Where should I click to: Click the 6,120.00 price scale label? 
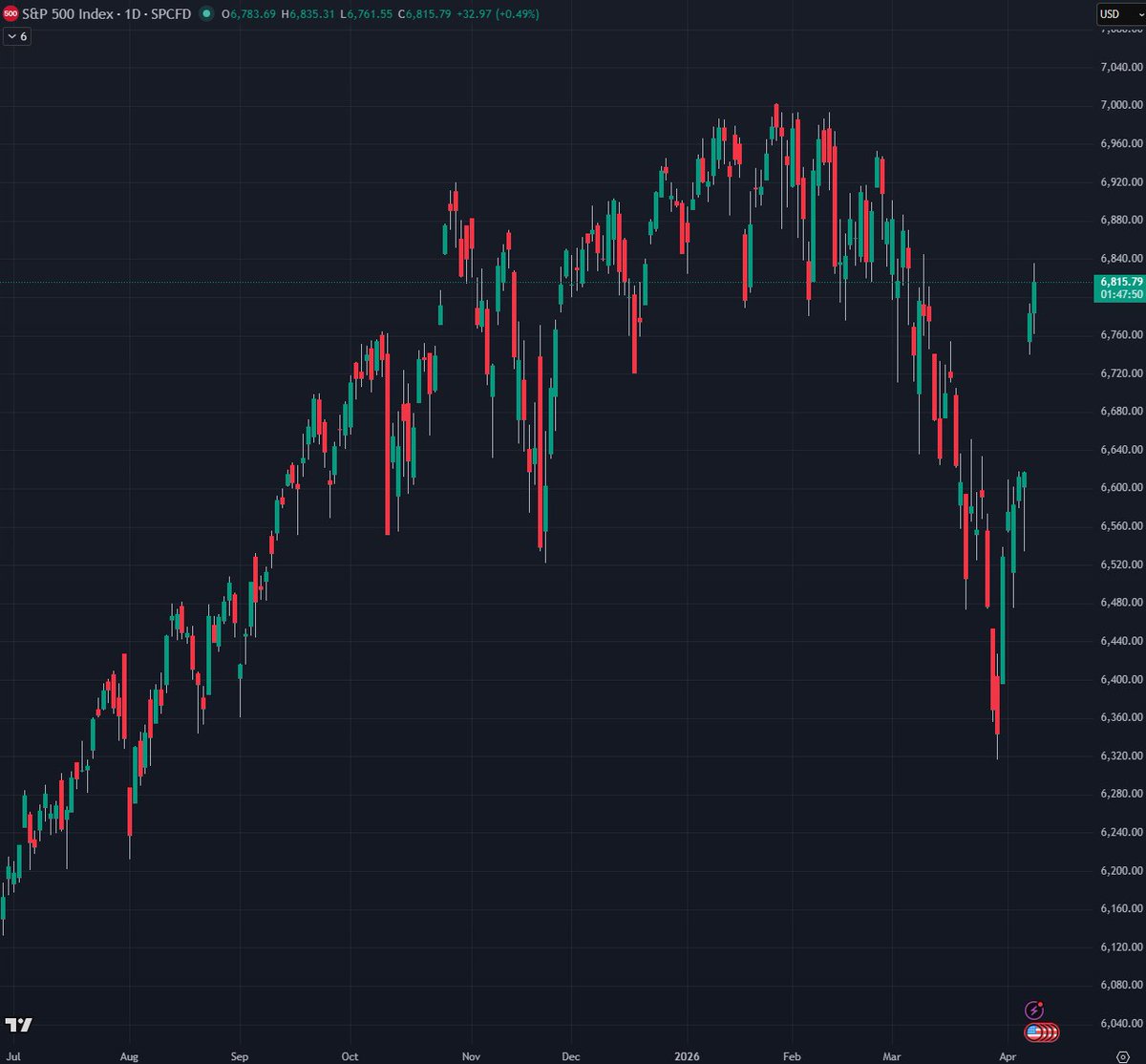[1121, 947]
